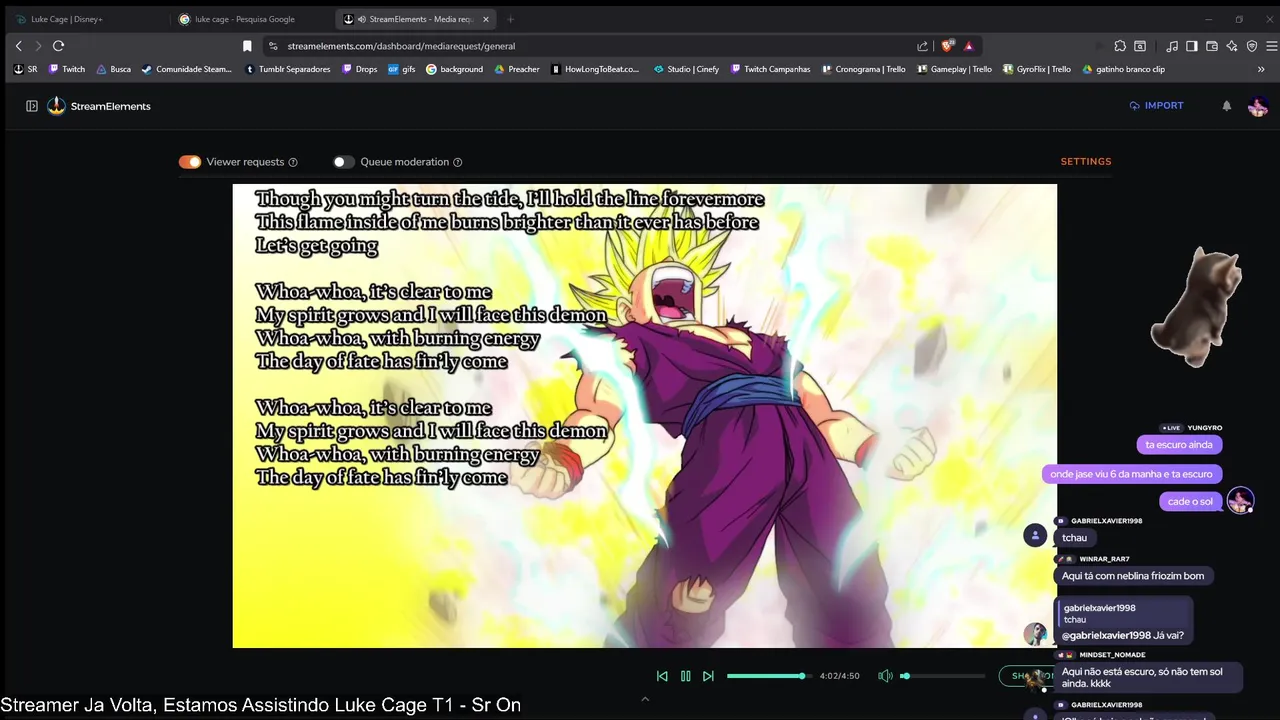Open the media playlist music-note icon
The height and width of the screenshot is (720, 1280).
tap(1171, 46)
